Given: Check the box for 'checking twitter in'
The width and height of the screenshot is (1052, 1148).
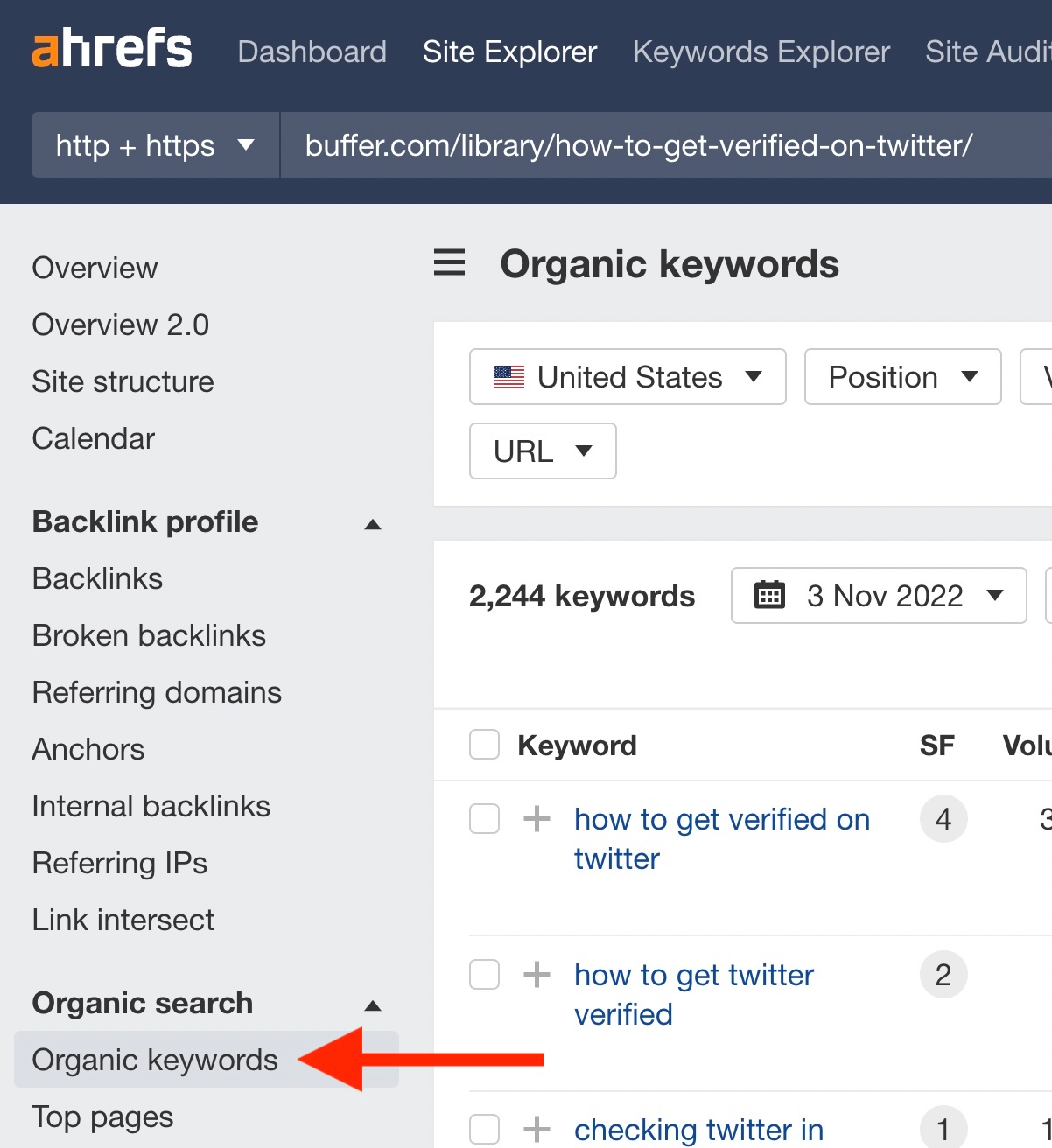Looking at the screenshot, I should click(484, 1129).
